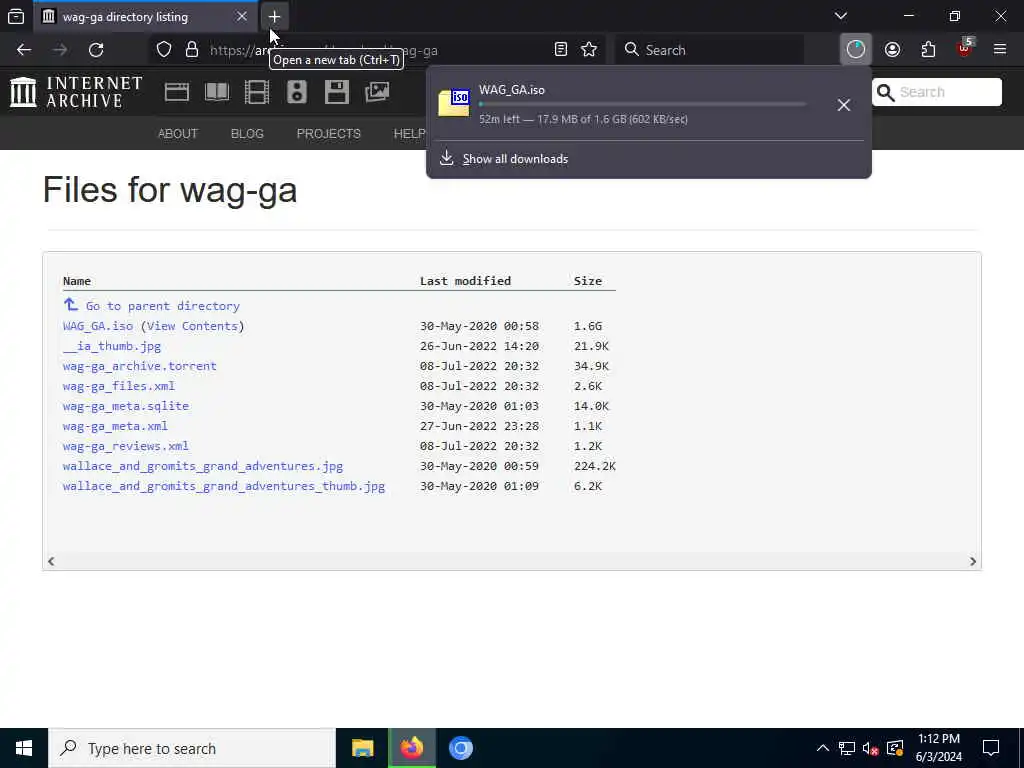
Task: Open Windows Start menu
Action: click(24, 748)
